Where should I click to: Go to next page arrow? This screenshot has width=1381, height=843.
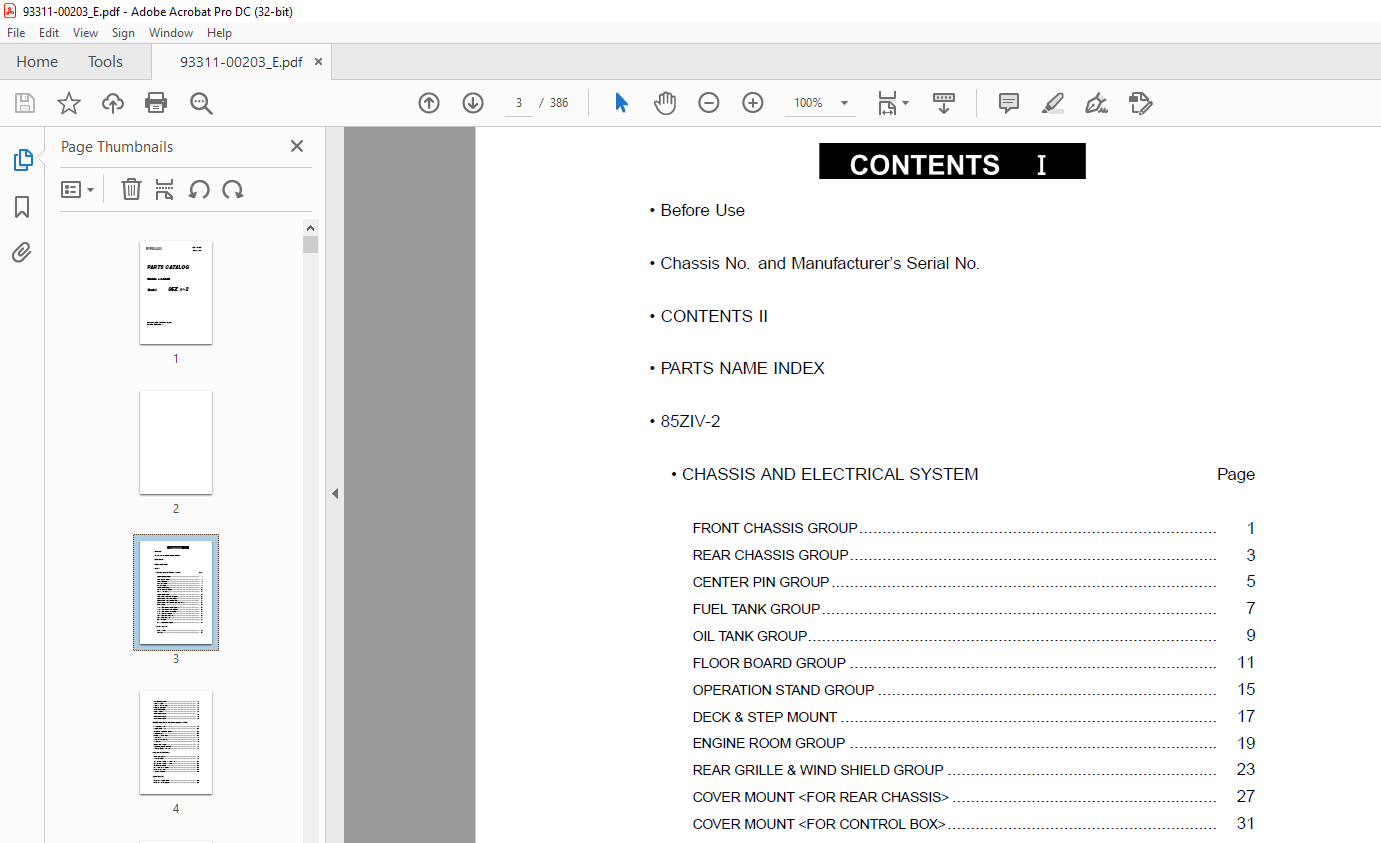pyautogui.click(x=473, y=103)
